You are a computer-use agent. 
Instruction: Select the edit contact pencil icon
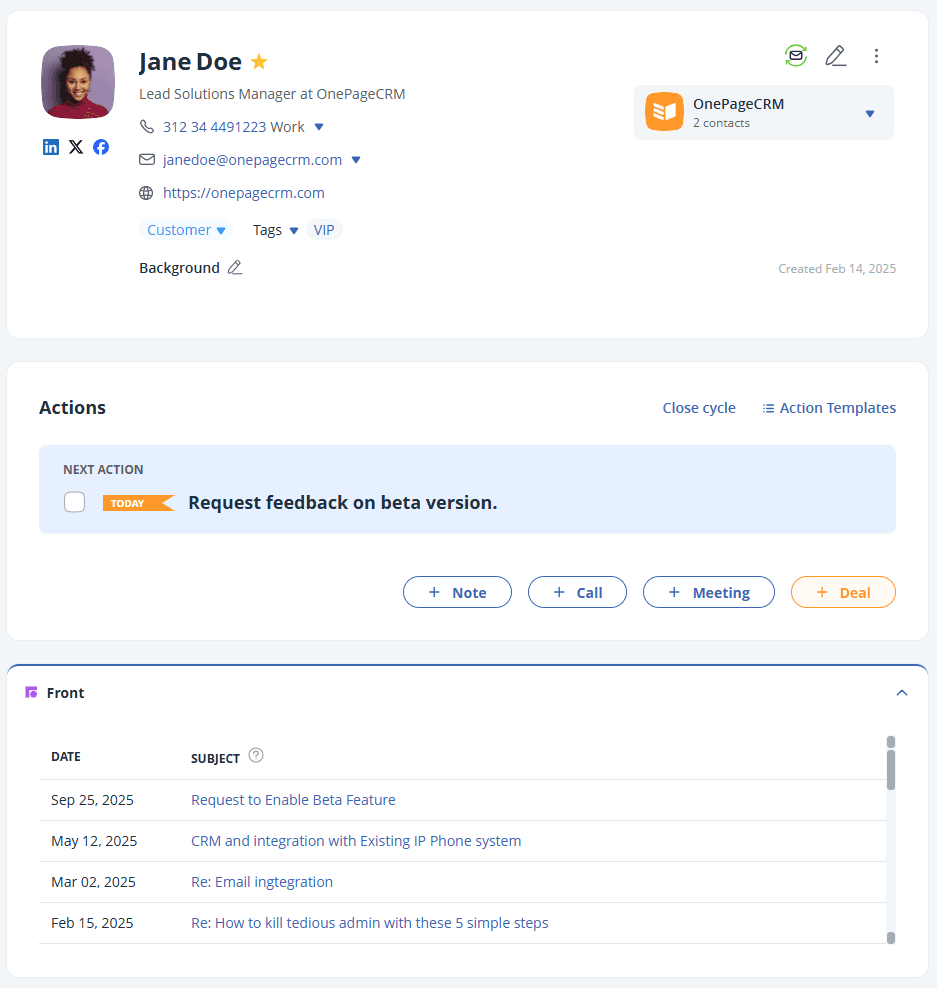pos(836,55)
